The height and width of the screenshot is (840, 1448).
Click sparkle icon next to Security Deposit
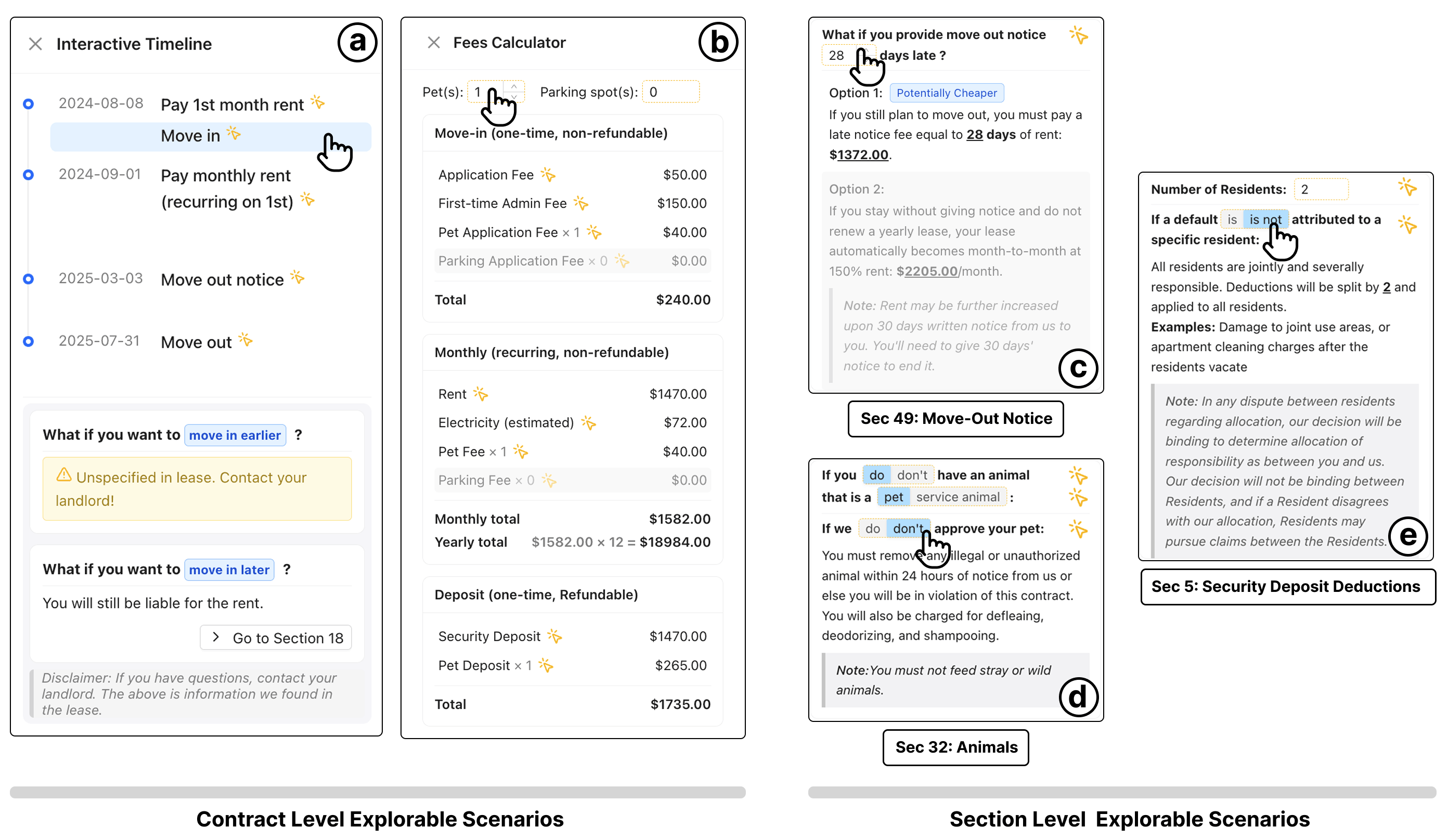coord(554,636)
